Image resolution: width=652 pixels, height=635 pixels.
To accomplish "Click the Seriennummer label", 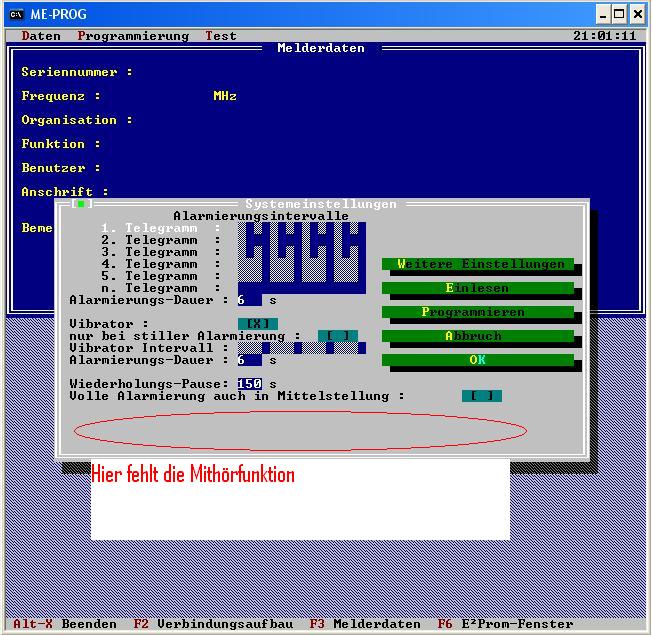I will coord(77,72).
